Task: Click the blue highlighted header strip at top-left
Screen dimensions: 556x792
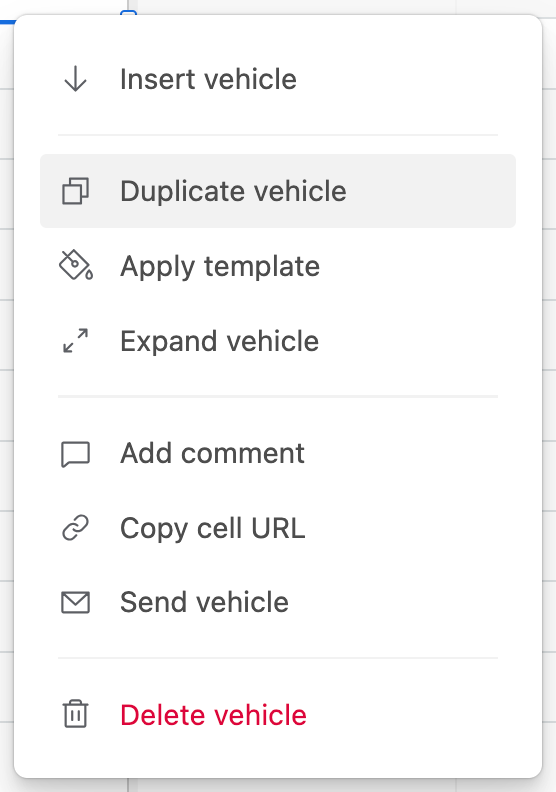Action: tap(8, 22)
